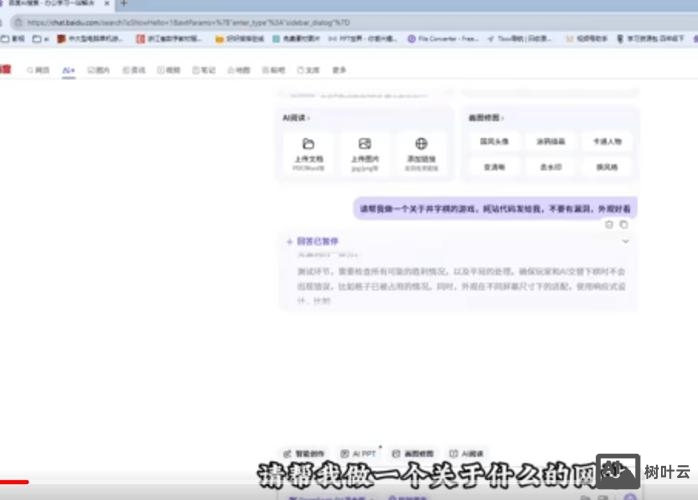Screen dimensions: 698x500
Task: Click the purple user prompt message bubble
Action: (x=495, y=208)
